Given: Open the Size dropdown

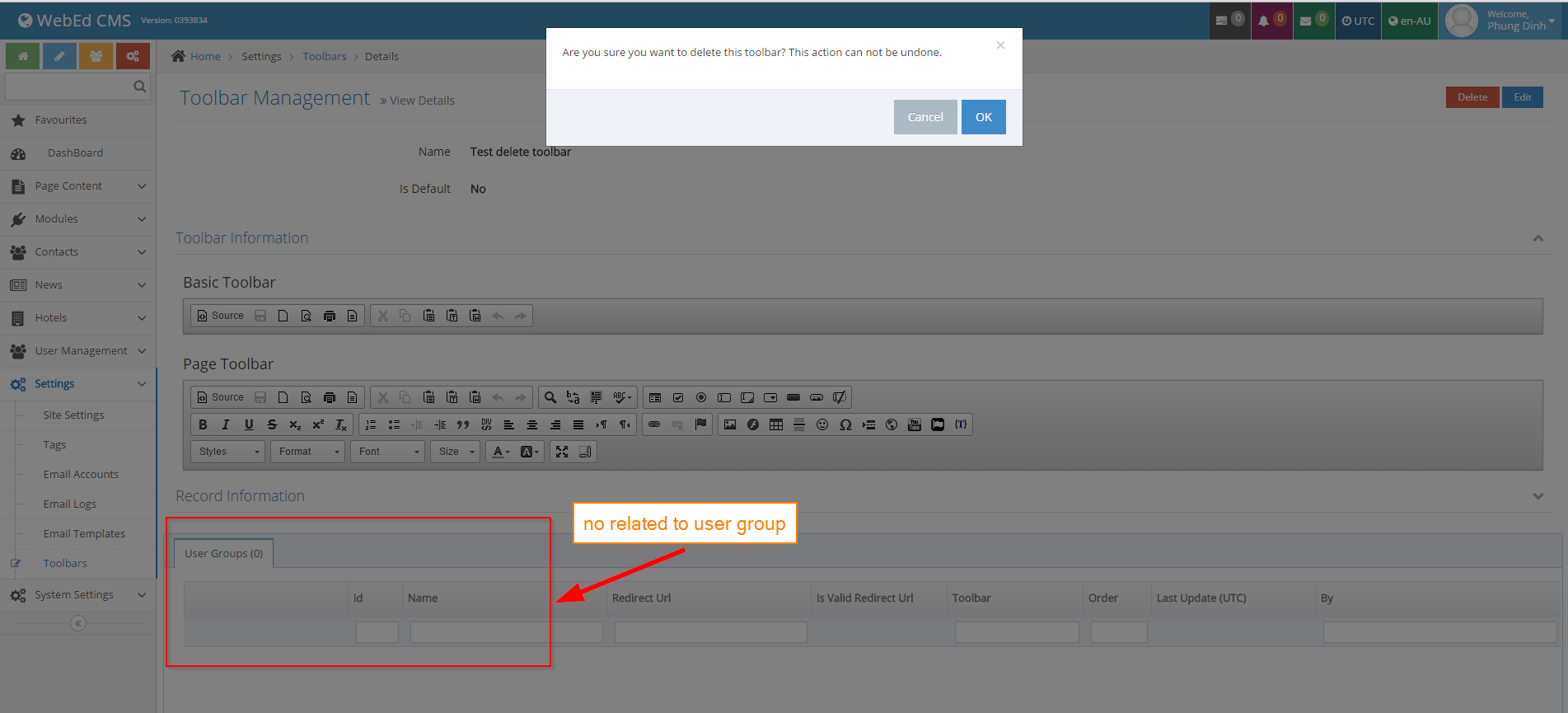Looking at the screenshot, I should (455, 452).
